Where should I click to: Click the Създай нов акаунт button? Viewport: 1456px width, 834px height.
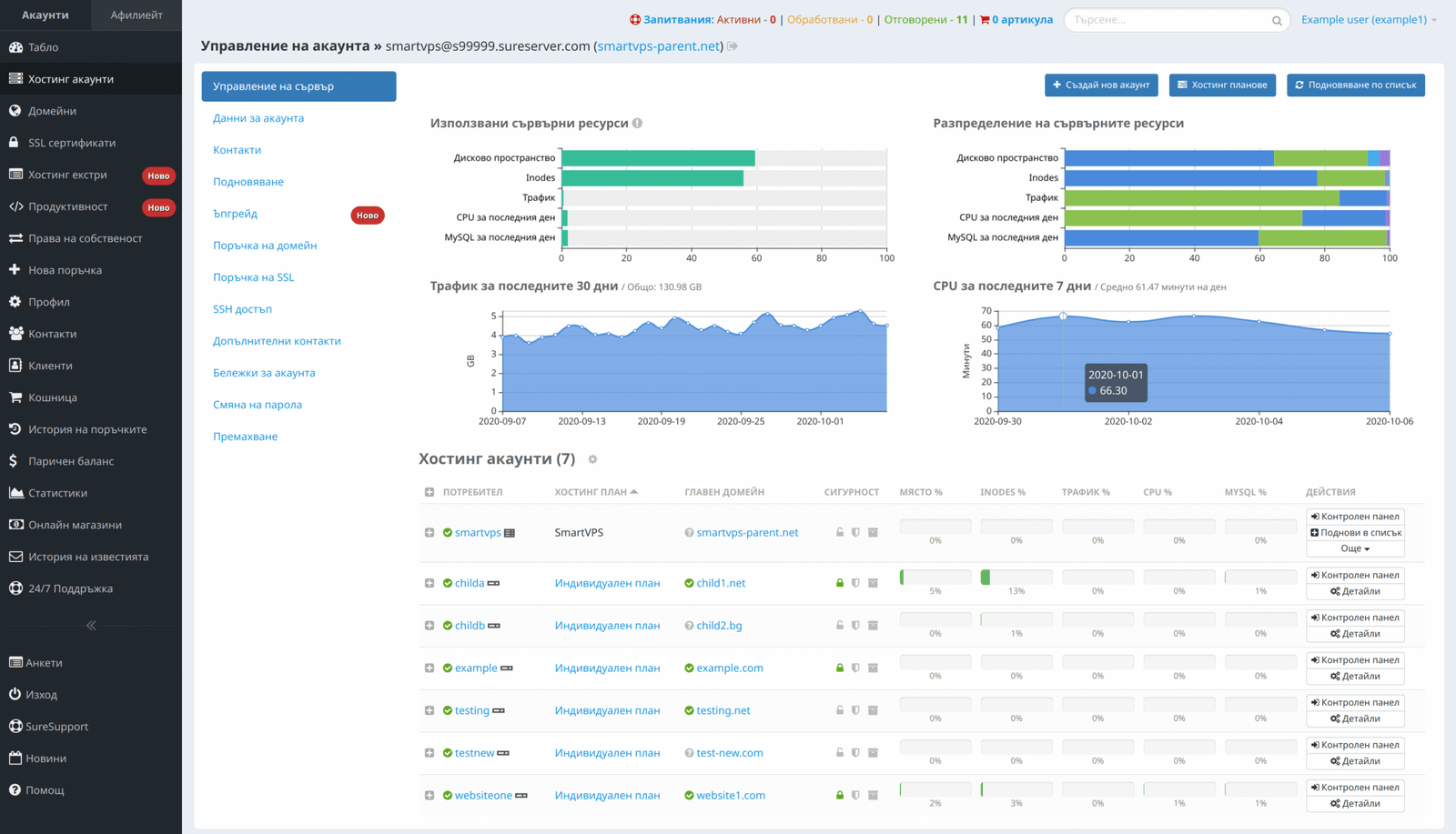1101,85
